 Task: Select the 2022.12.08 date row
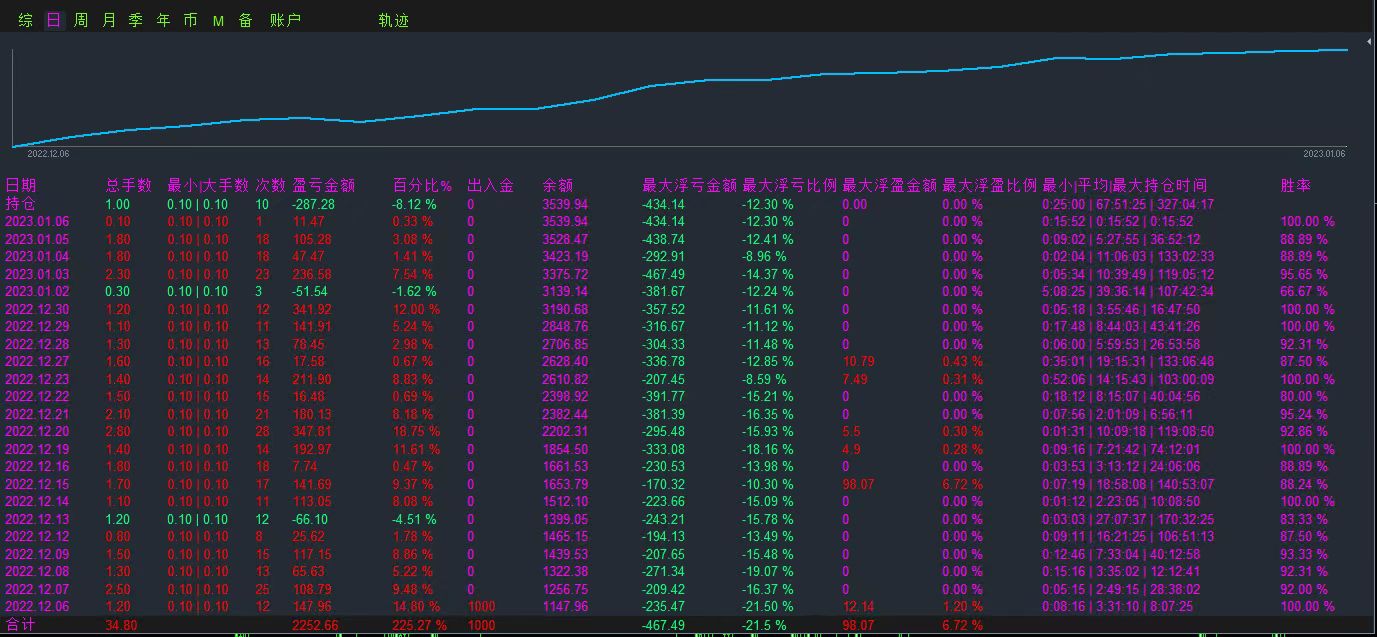pyautogui.click(x=37, y=572)
